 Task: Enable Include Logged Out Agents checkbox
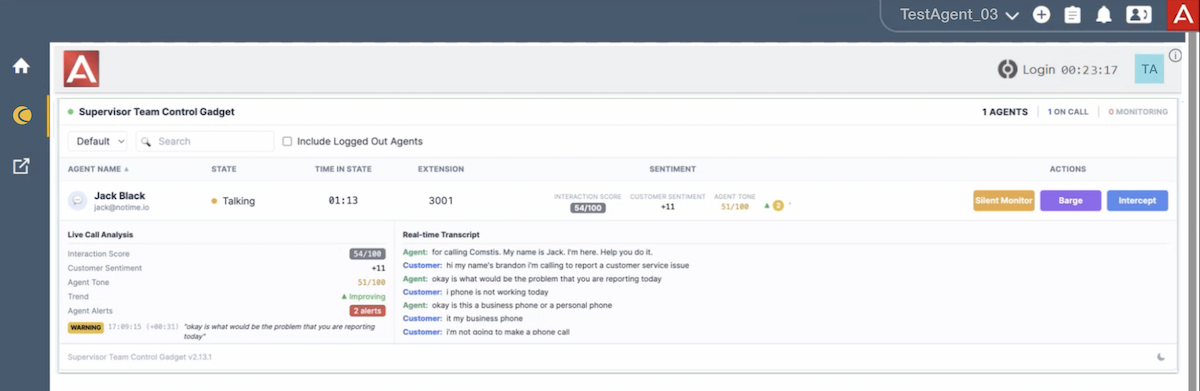(x=287, y=141)
